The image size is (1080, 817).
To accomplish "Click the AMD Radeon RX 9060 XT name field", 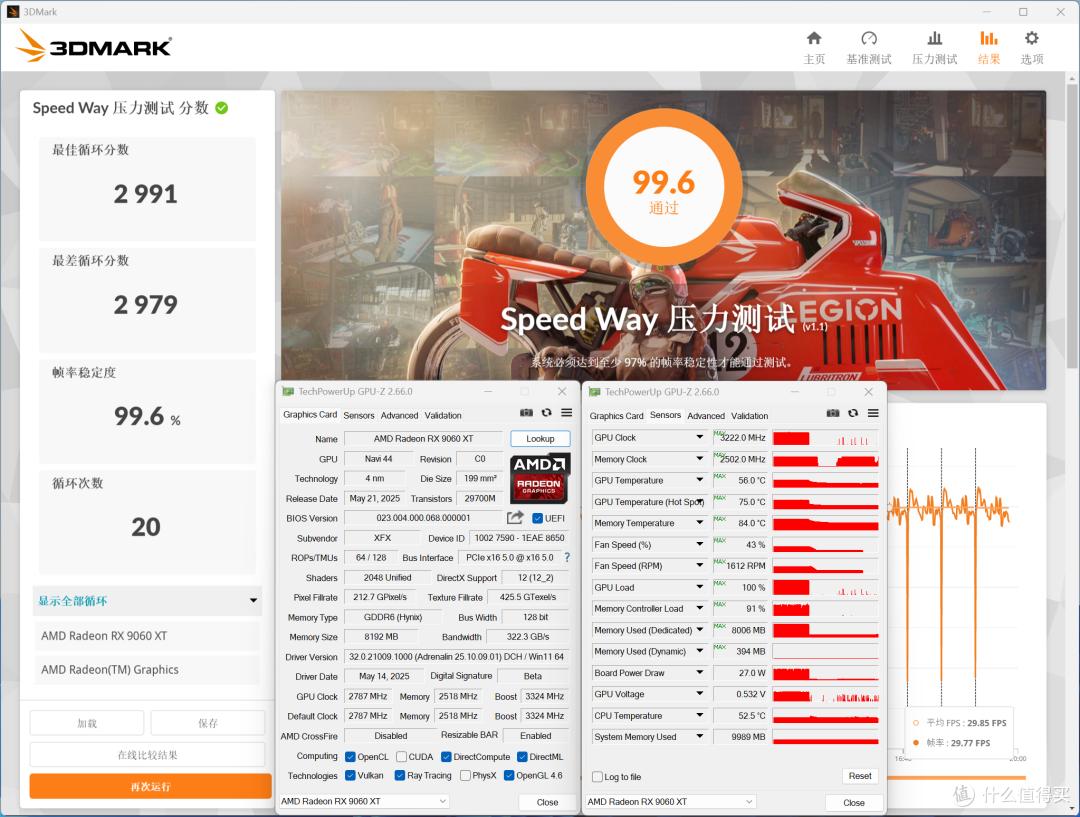I will pos(423,439).
